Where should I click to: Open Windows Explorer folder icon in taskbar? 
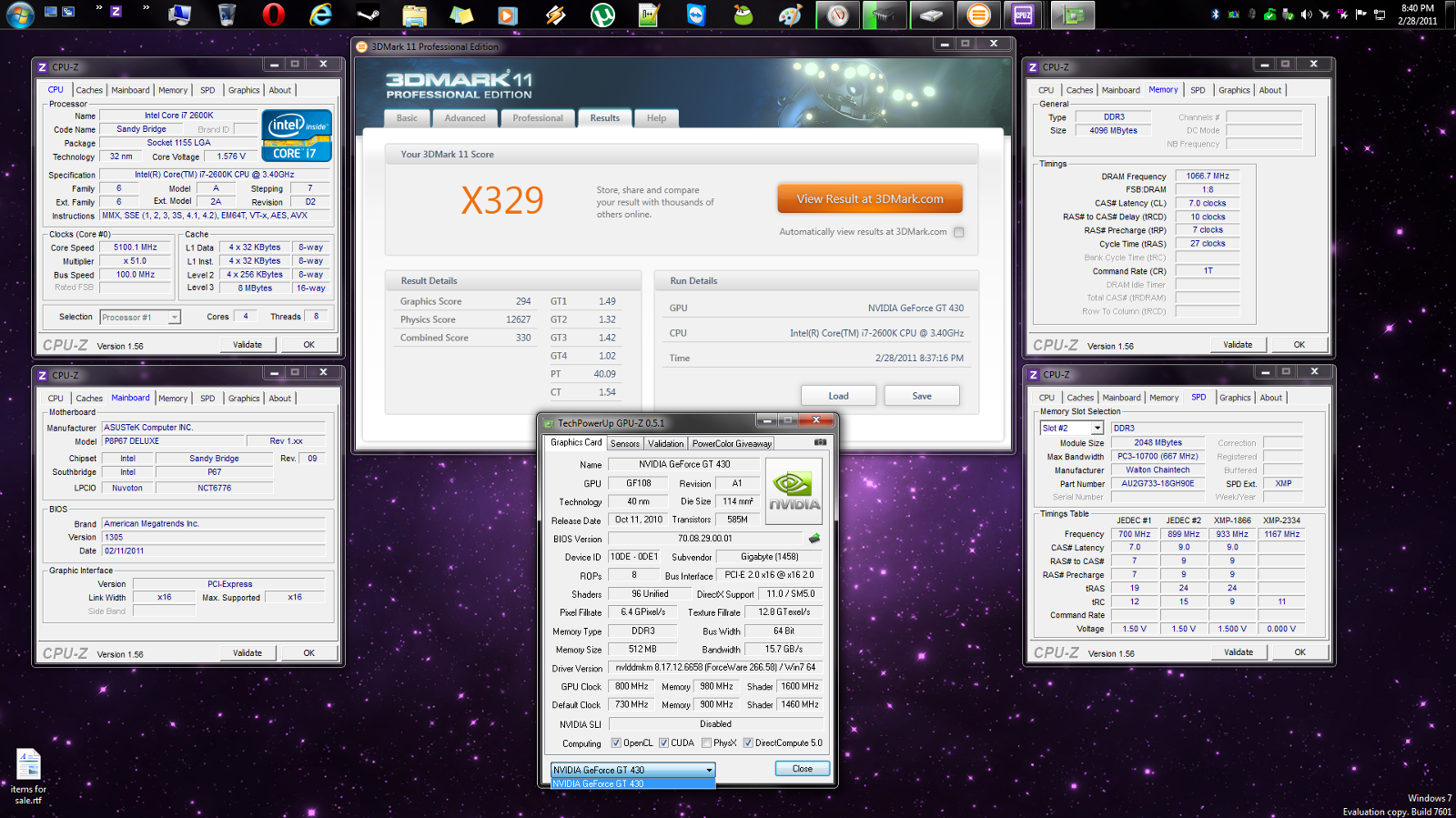tap(415, 15)
